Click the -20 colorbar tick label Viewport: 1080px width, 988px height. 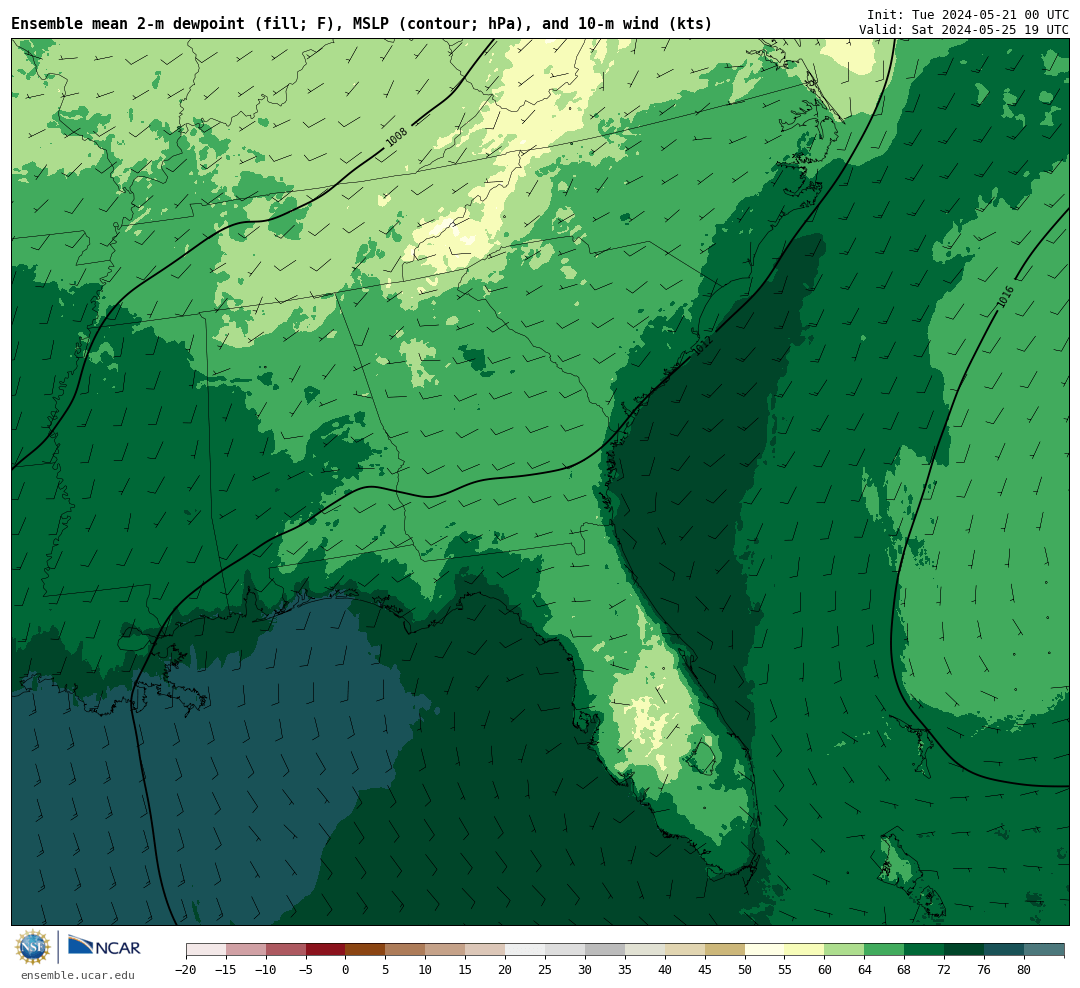186,969
